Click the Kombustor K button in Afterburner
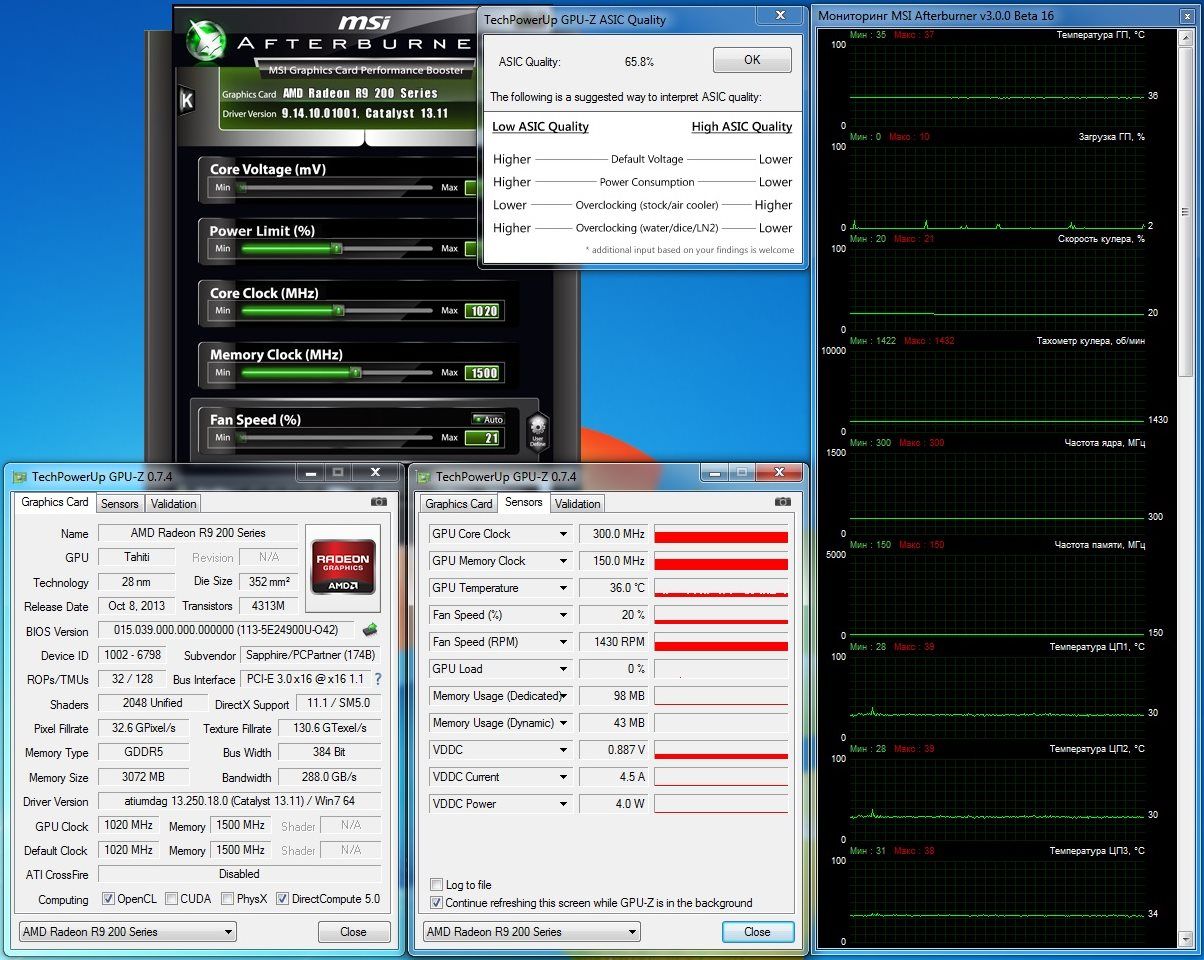The width and height of the screenshot is (1204, 960). point(186,100)
